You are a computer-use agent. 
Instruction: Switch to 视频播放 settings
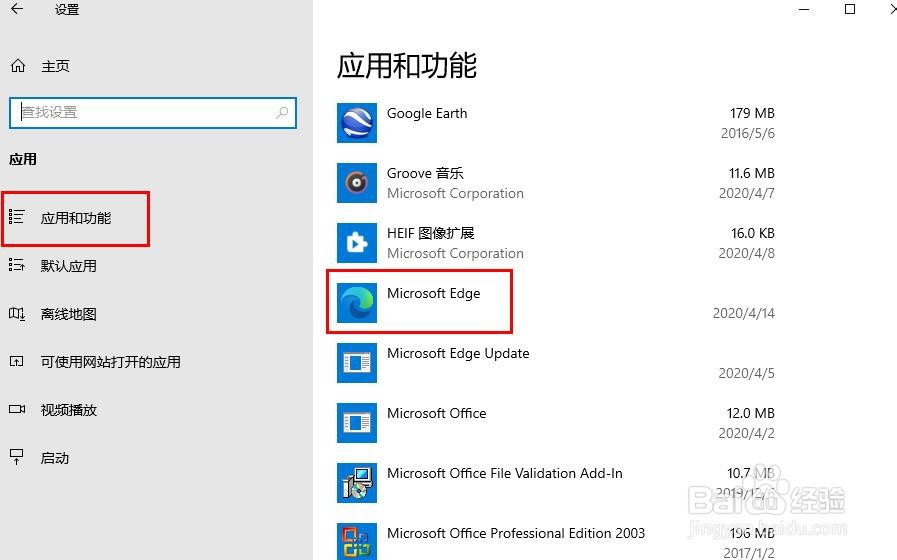[68, 410]
